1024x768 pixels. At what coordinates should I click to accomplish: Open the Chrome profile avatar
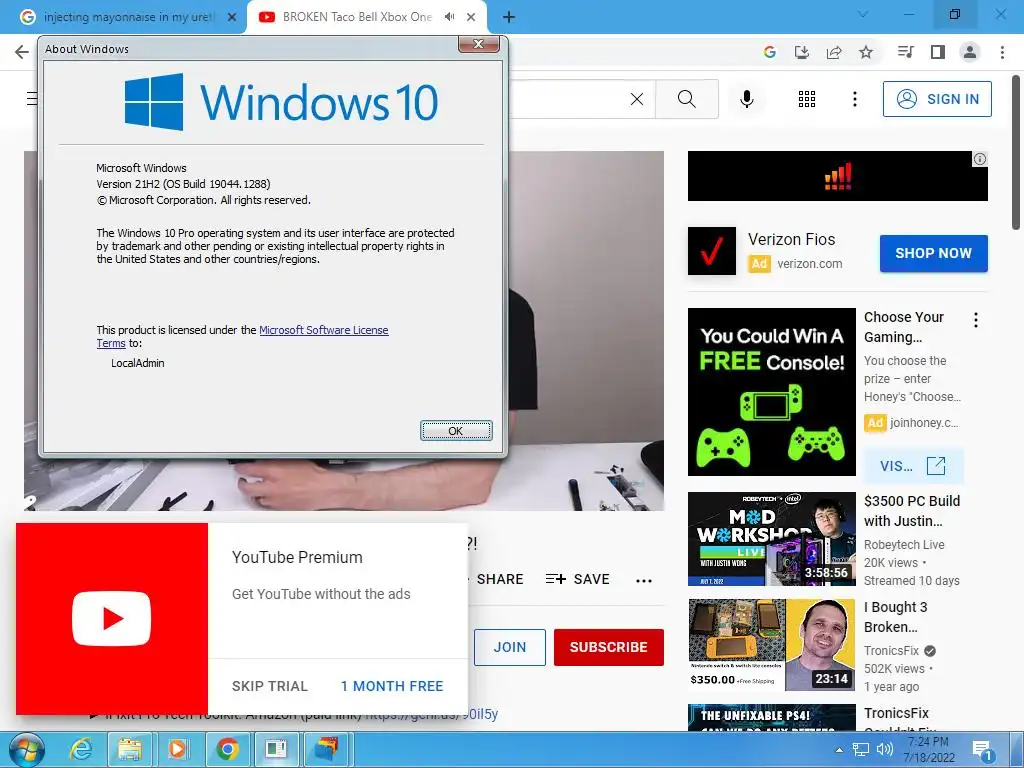point(970,52)
